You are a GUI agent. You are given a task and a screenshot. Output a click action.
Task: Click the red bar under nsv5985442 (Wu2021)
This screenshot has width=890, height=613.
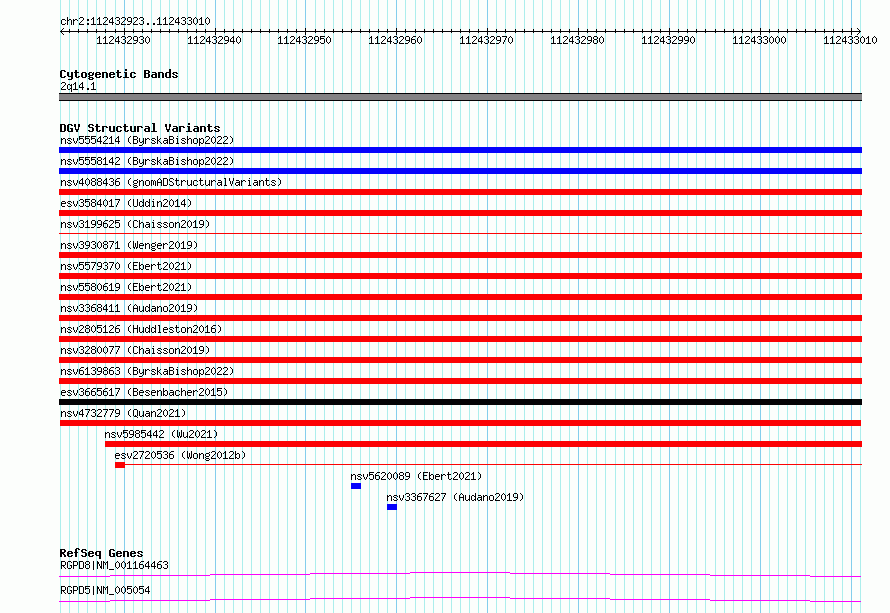click(483, 444)
